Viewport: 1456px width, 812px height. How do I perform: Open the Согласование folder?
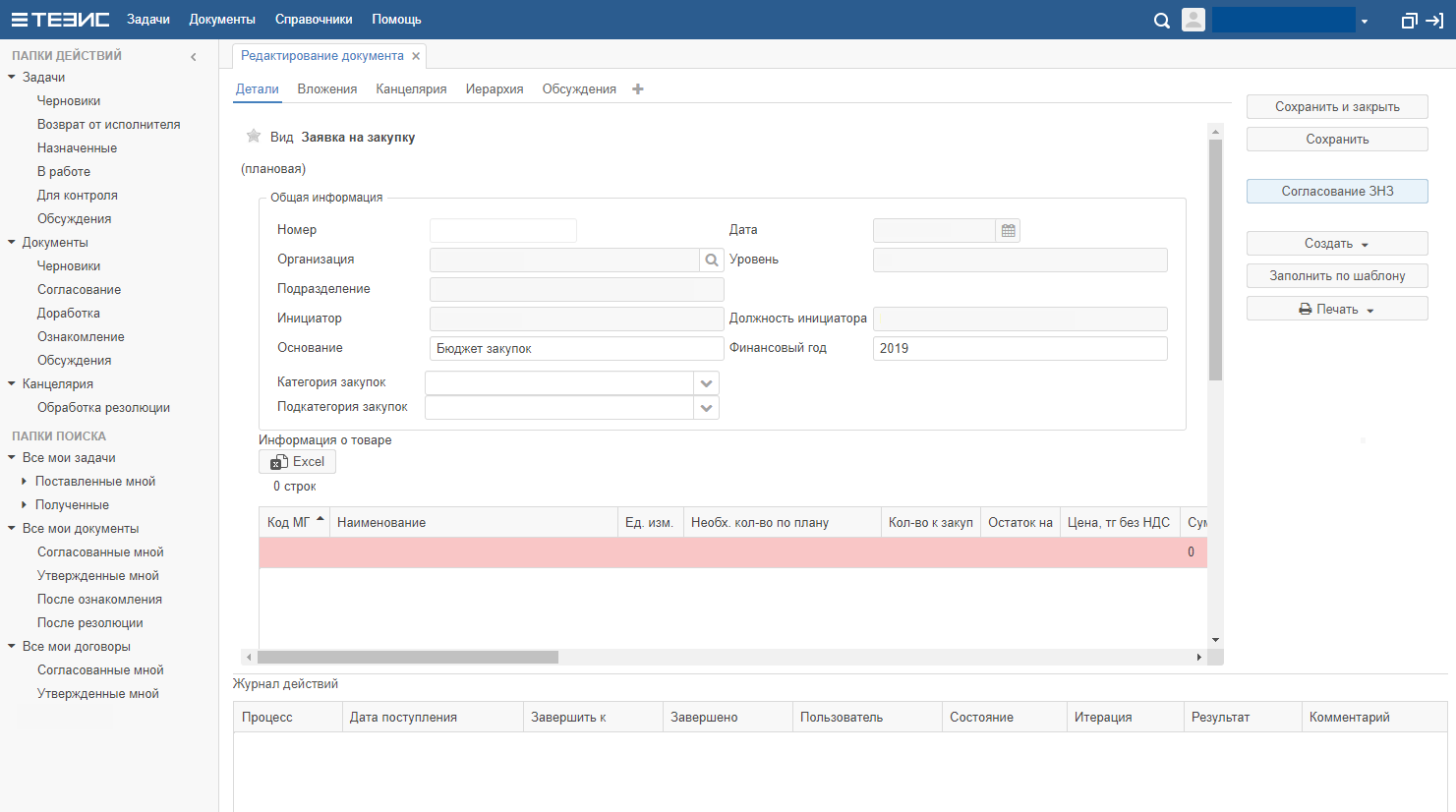pyautogui.click(x=80, y=289)
